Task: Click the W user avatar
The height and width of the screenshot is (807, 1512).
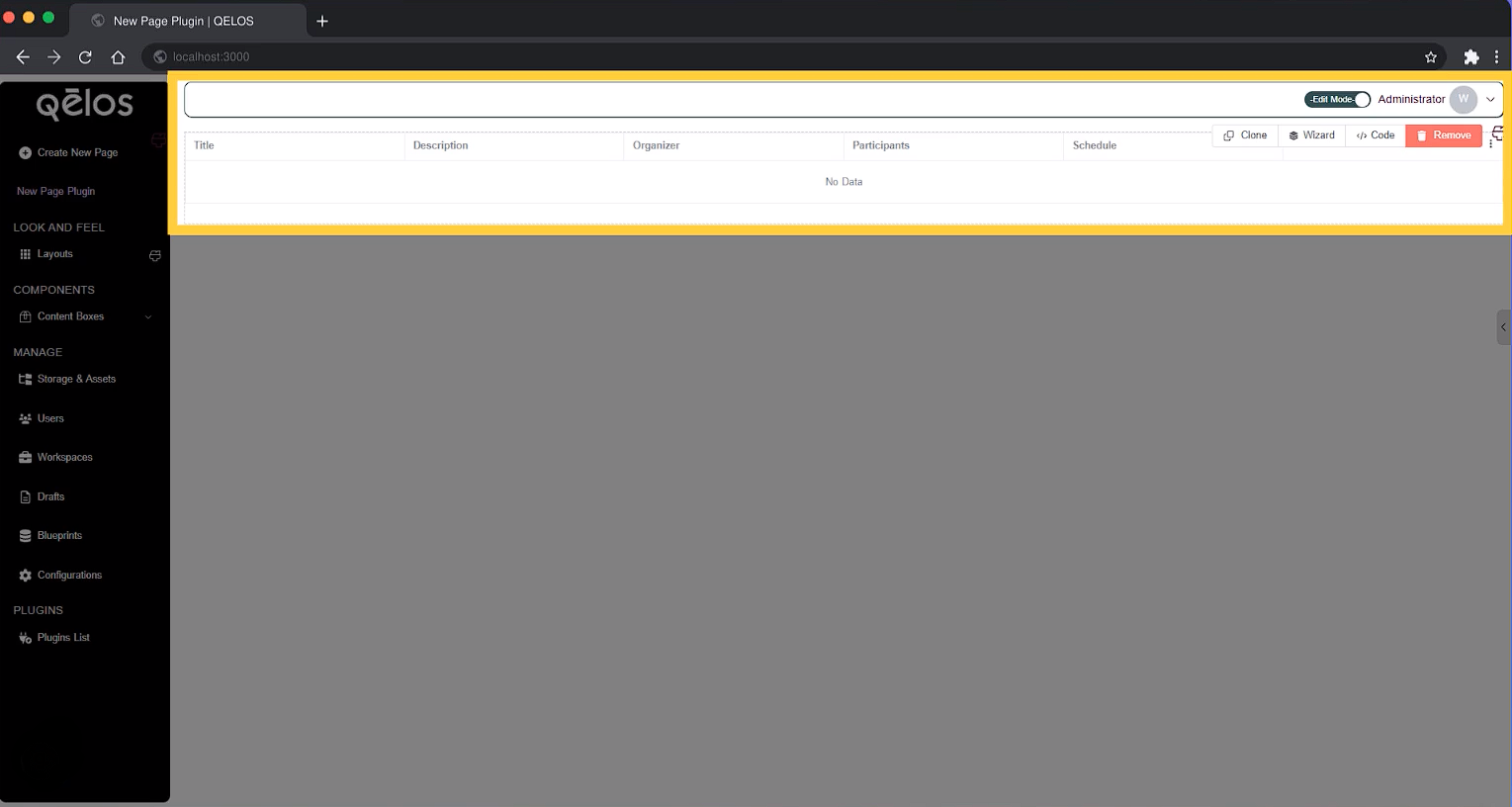Action: click(x=1464, y=99)
